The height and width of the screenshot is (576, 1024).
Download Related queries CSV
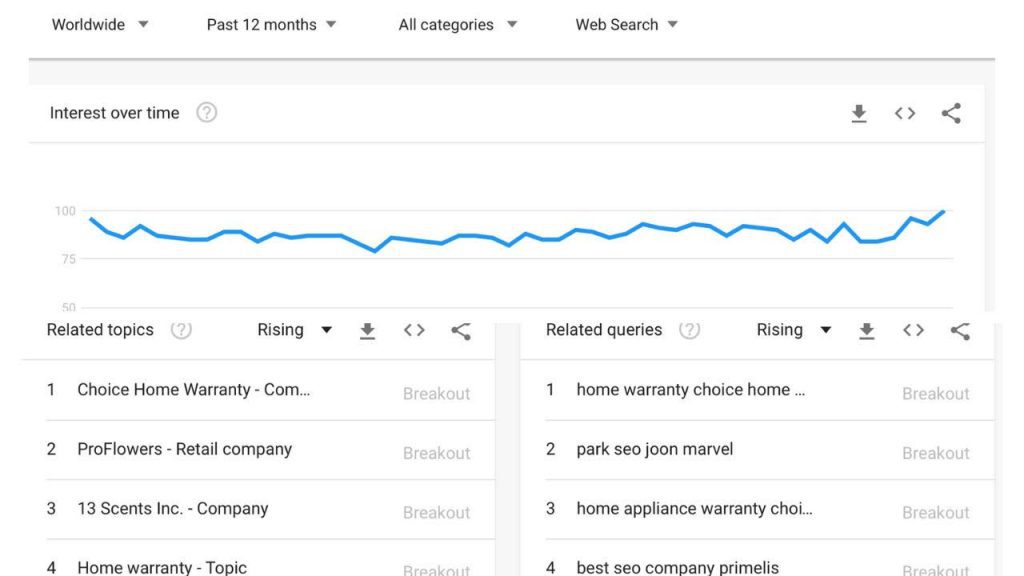(x=867, y=331)
